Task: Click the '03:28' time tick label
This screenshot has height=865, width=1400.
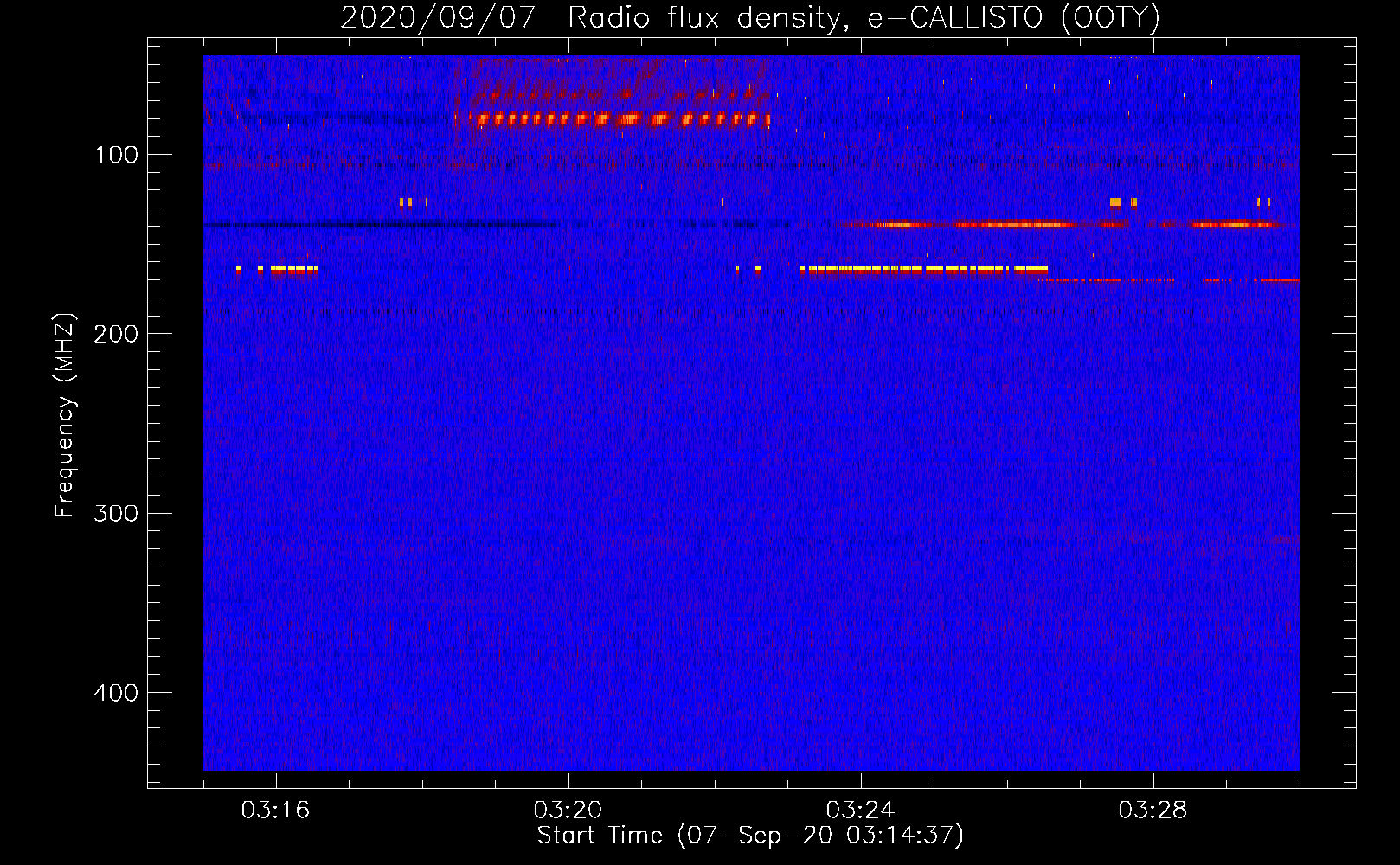Action: point(1153,811)
